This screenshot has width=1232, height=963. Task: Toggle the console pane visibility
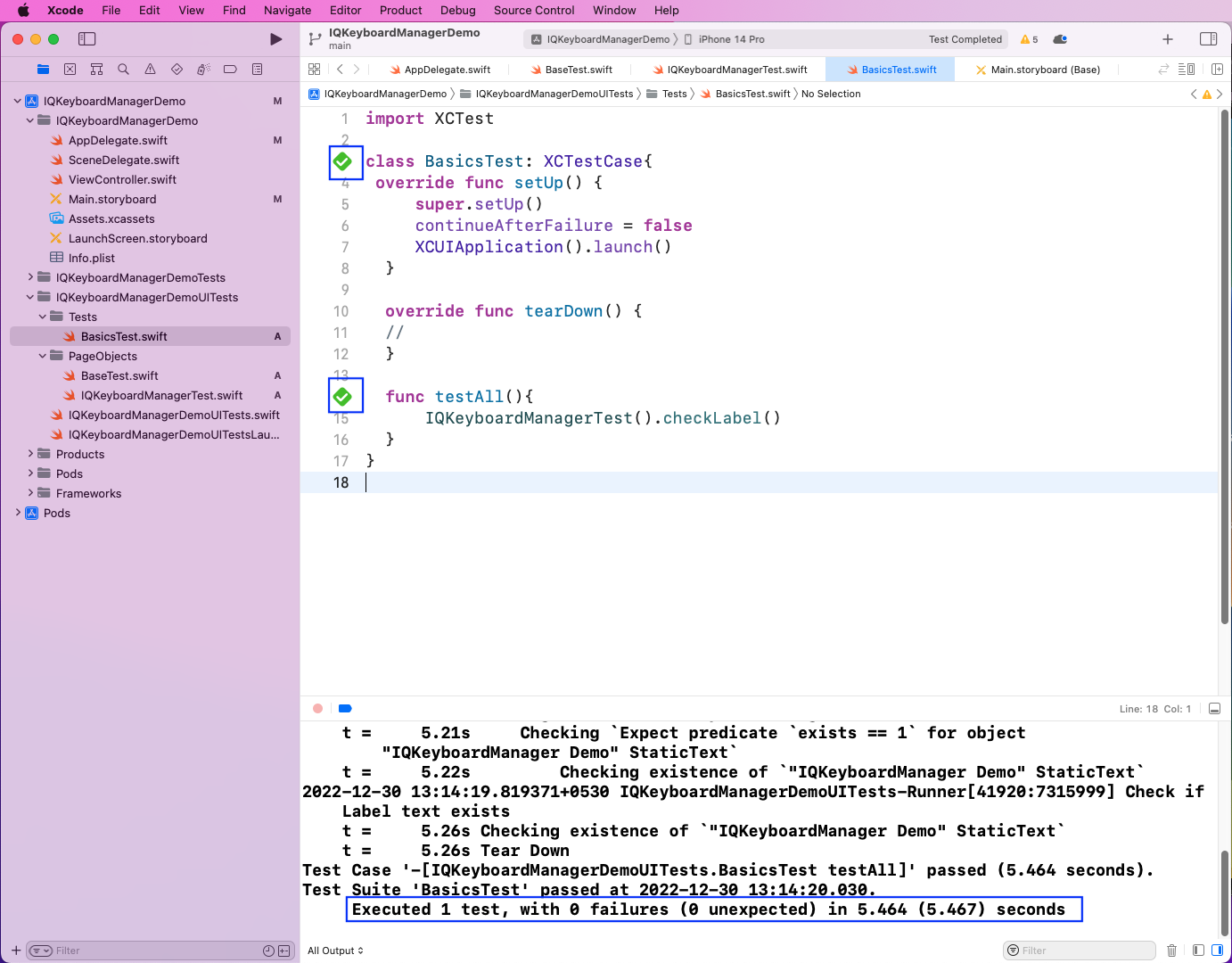[x=1217, y=951]
